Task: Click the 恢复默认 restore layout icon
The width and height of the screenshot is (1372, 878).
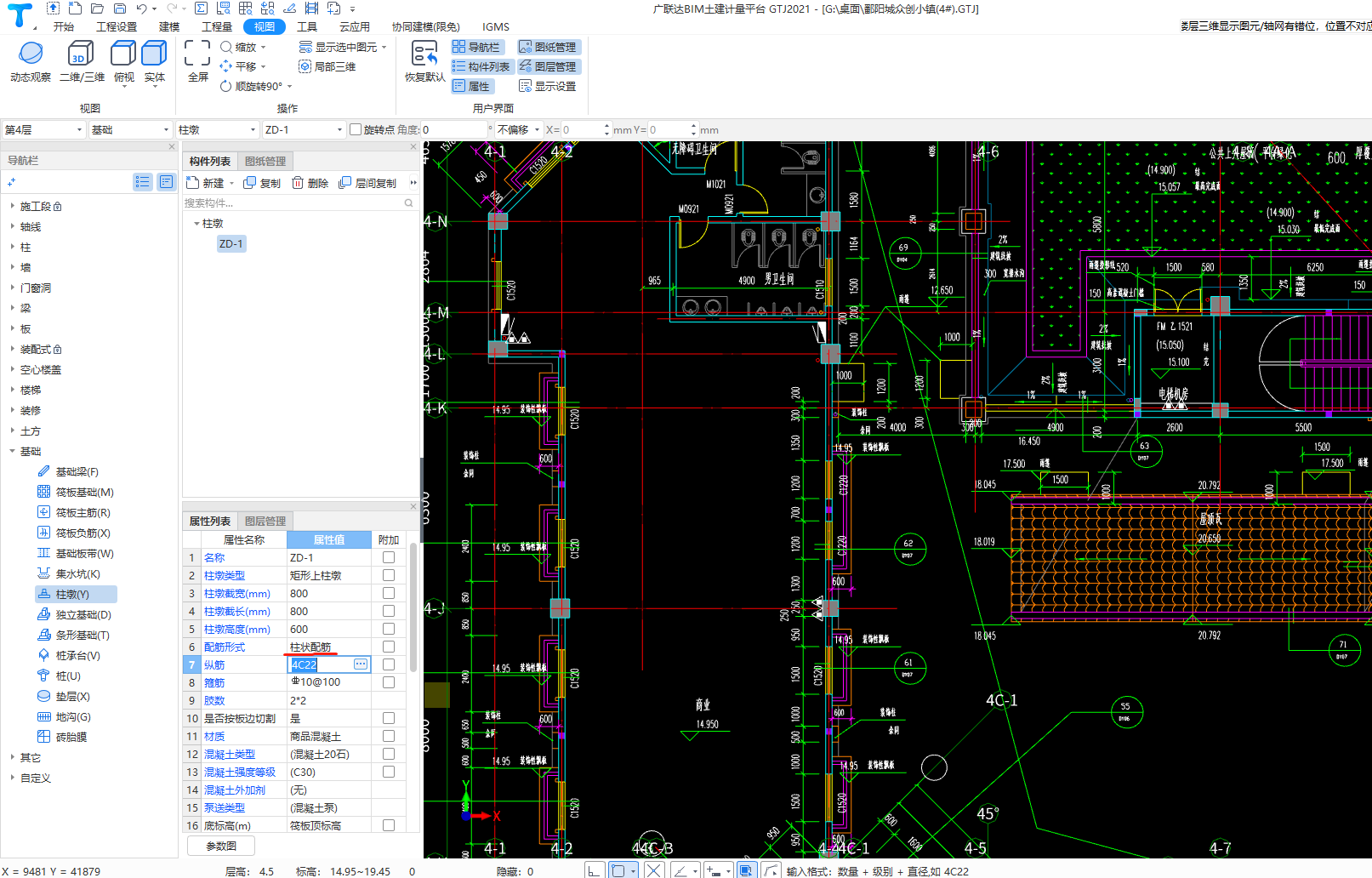Action: click(424, 61)
